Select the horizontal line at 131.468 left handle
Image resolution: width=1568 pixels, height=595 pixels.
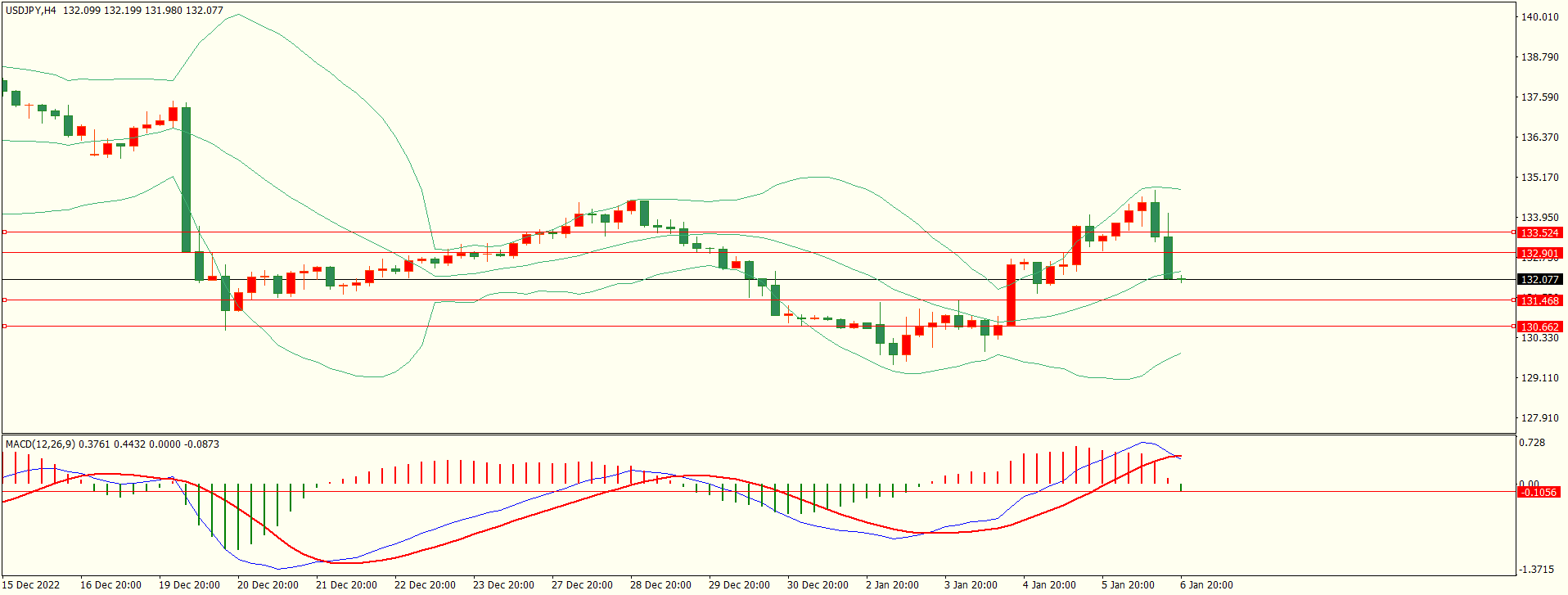pyautogui.click(x=4, y=300)
